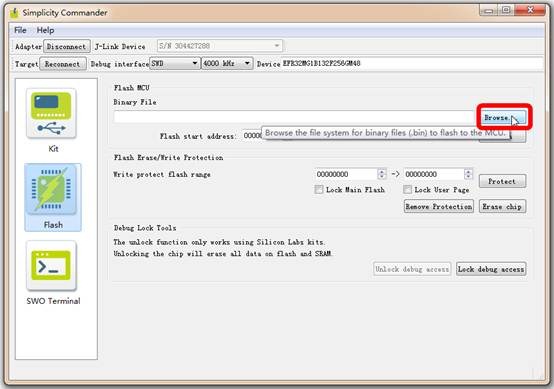
Task: Click the Binary File path field
Action: click(295, 117)
